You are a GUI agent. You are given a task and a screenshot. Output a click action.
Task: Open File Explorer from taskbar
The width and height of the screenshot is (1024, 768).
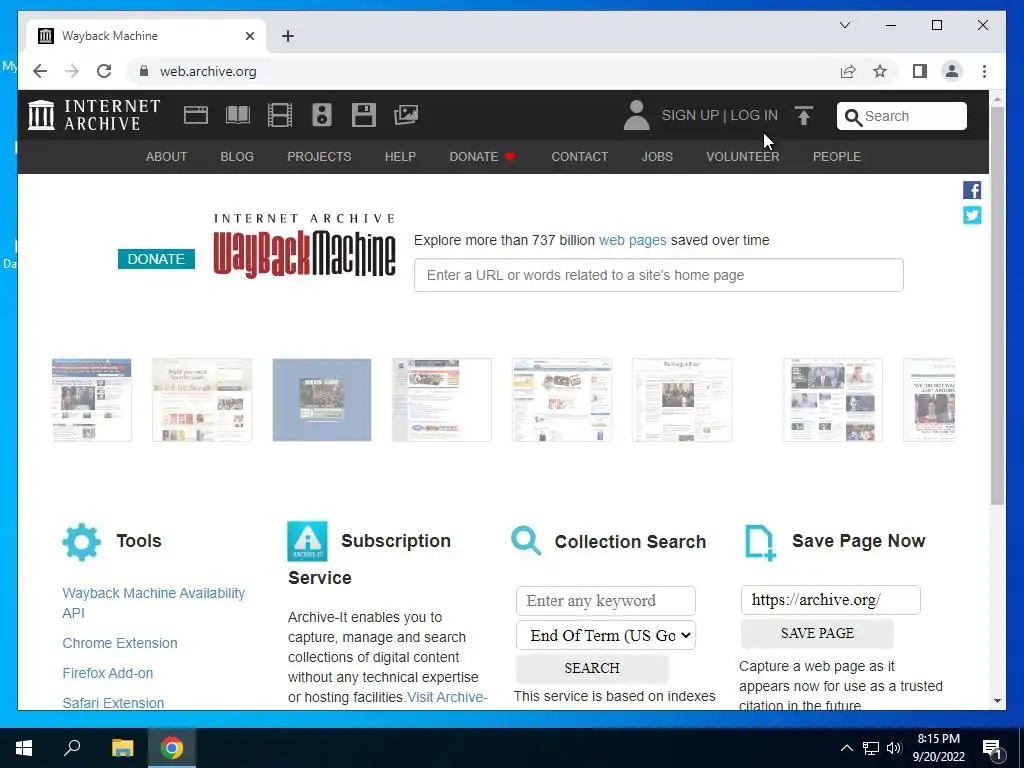click(122, 748)
